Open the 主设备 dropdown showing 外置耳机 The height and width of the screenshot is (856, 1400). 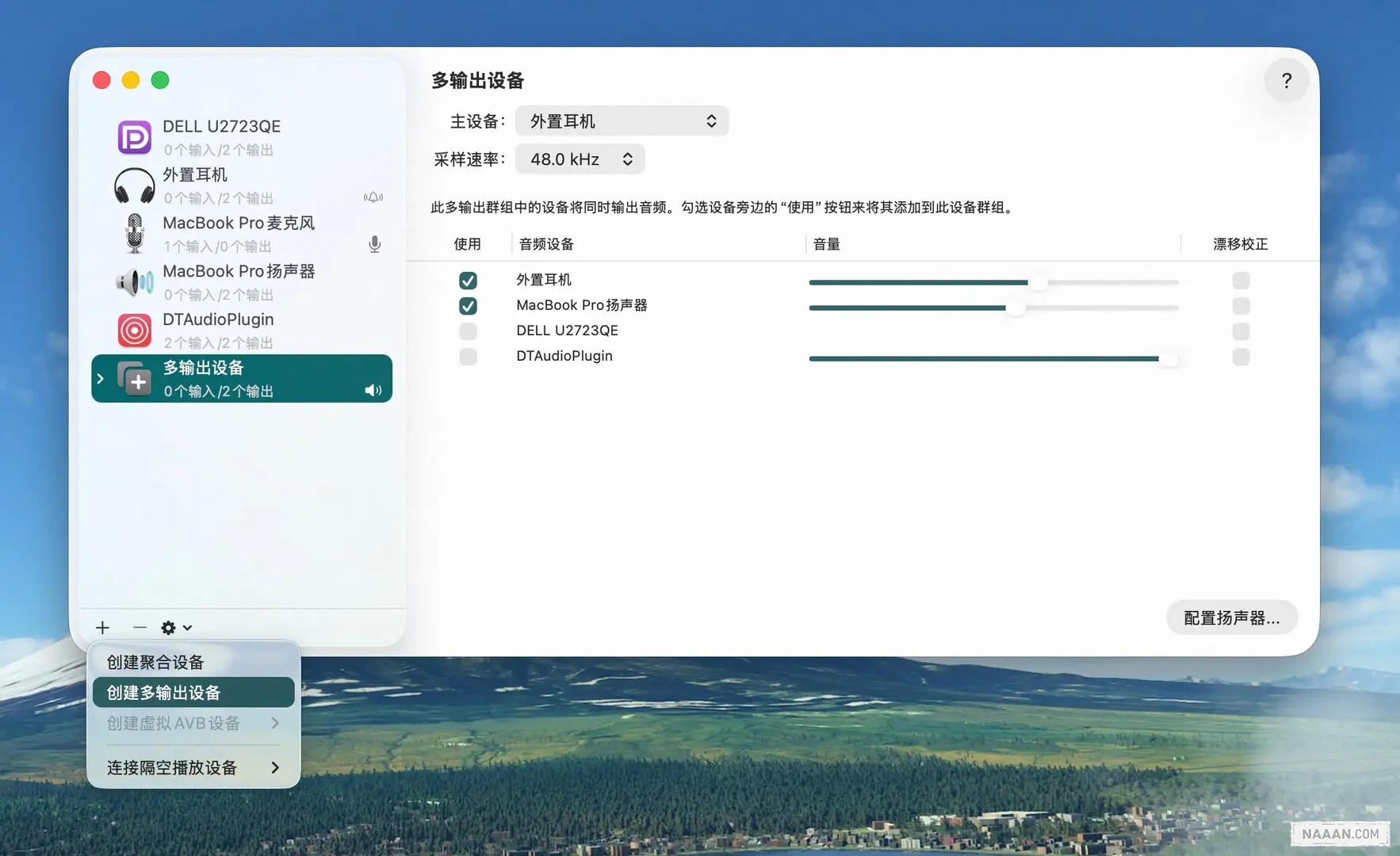[x=622, y=121]
